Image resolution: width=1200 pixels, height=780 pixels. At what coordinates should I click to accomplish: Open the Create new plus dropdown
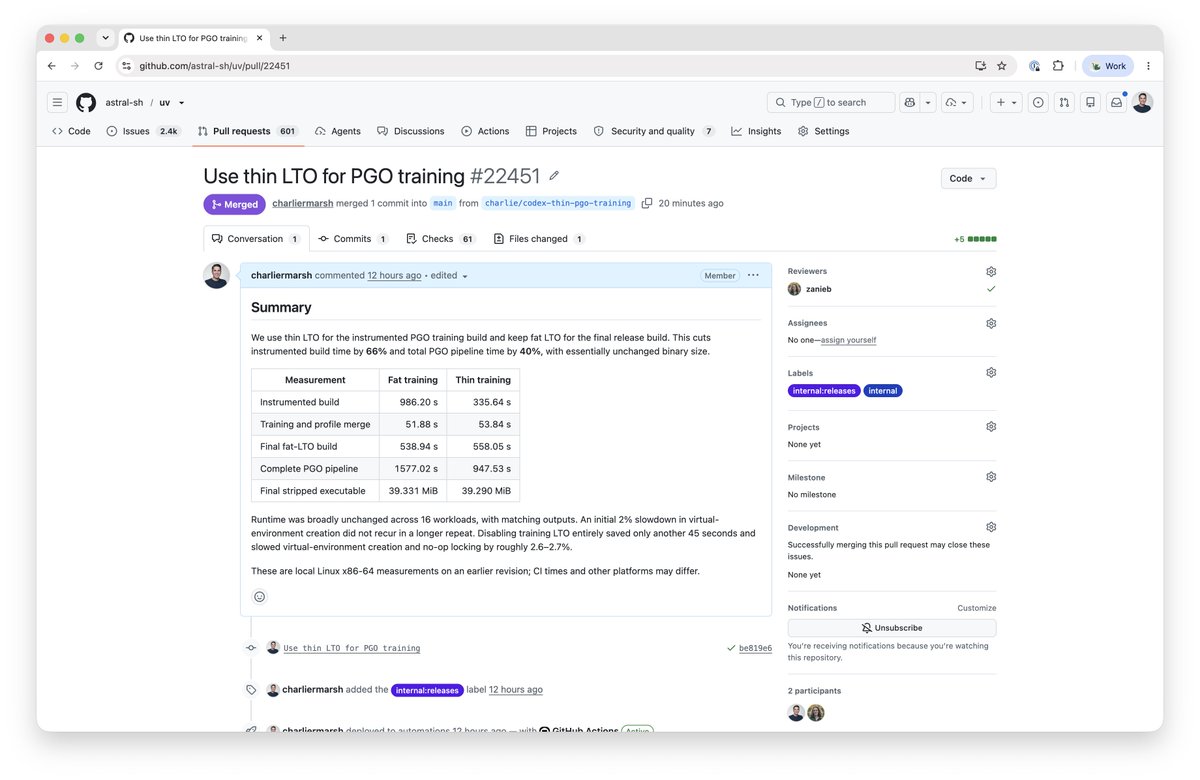coord(1006,102)
